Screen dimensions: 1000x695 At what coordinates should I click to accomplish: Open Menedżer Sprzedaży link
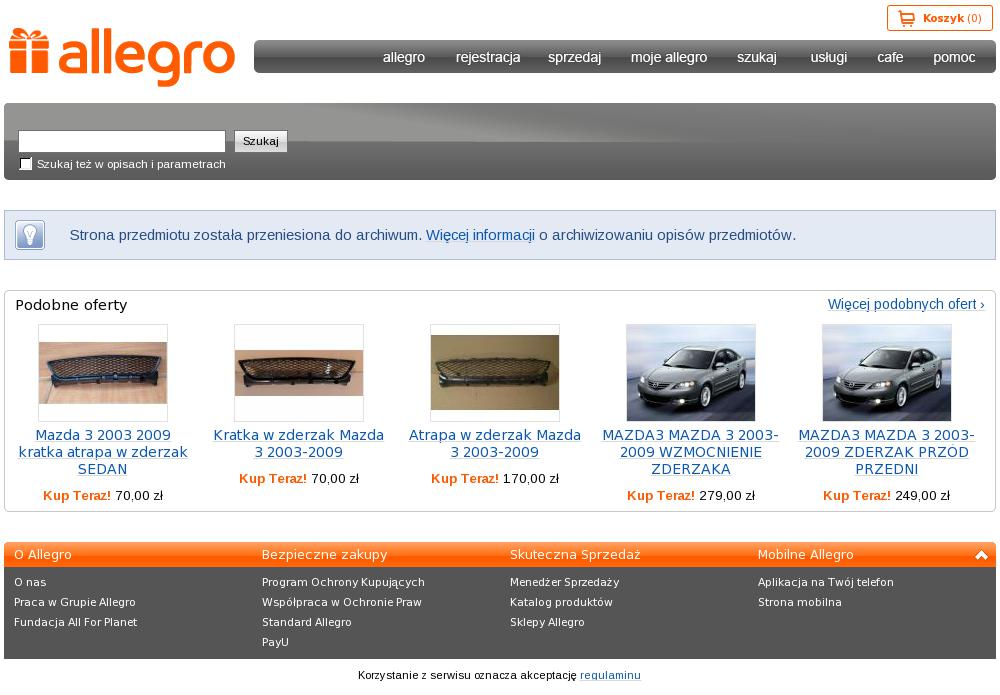(x=564, y=582)
